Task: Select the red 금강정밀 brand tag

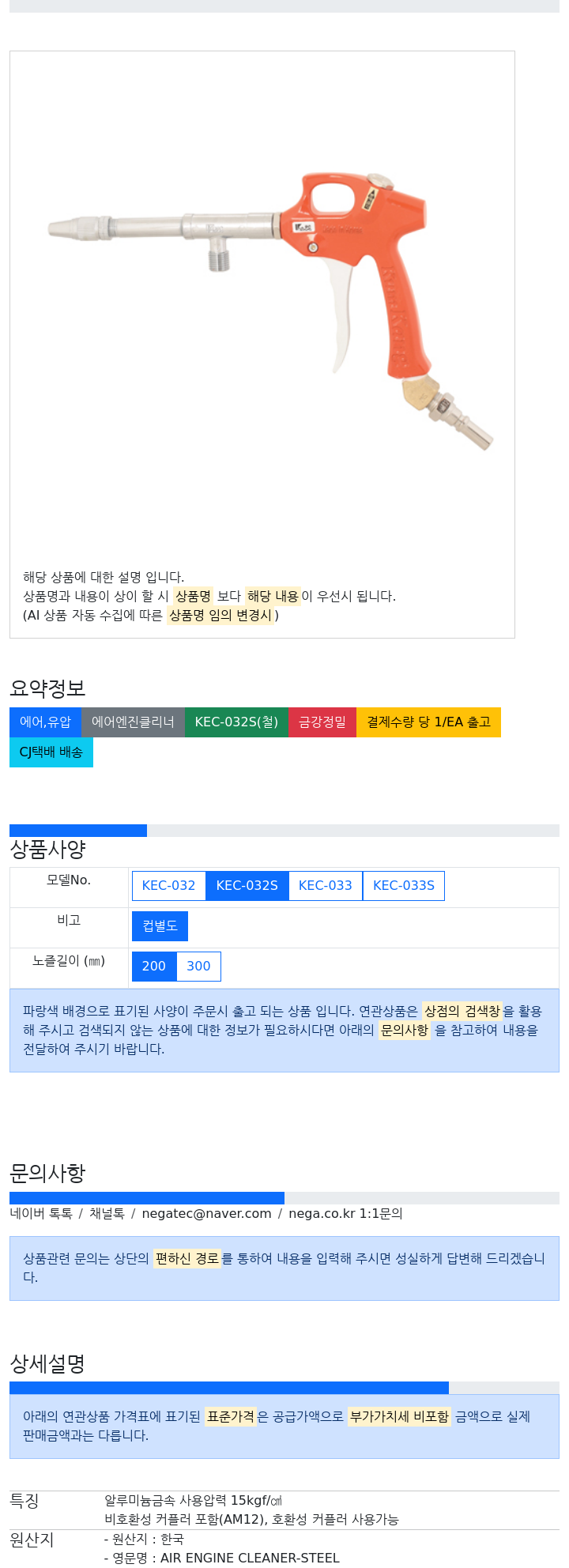Action: [322, 722]
